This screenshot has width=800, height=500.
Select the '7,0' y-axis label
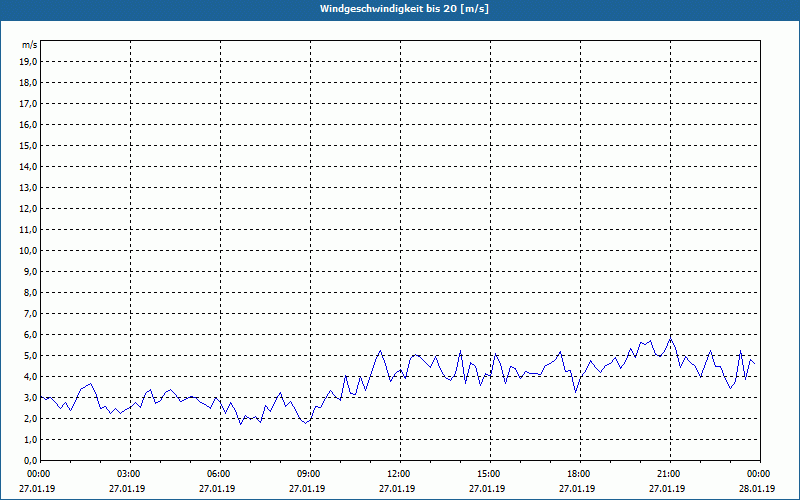click(x=31, y=313)
